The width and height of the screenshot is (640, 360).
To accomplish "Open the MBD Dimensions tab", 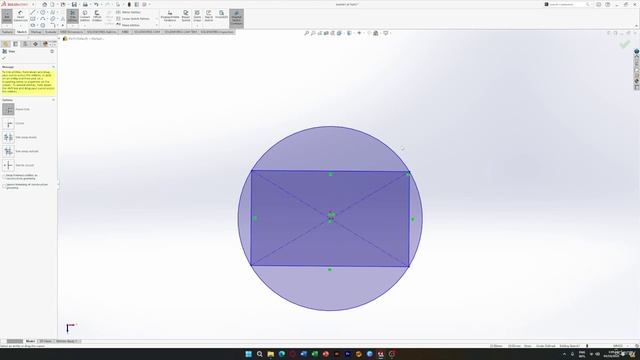I will (71, 32).
